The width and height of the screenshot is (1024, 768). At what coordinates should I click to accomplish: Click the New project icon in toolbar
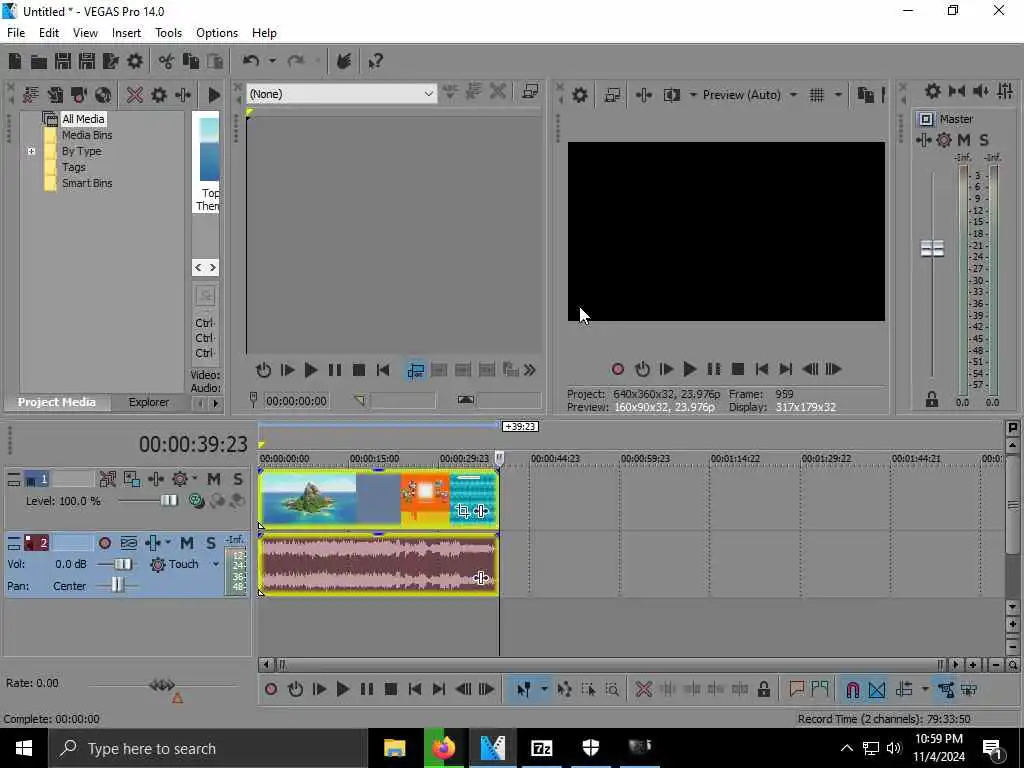[14, 61]
